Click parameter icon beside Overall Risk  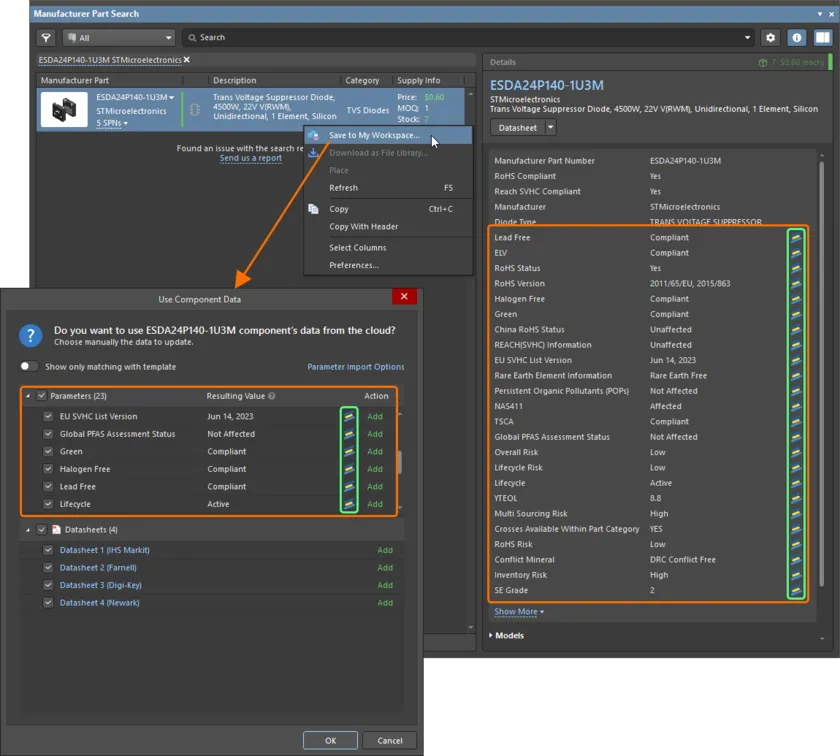tap(796, 452)
